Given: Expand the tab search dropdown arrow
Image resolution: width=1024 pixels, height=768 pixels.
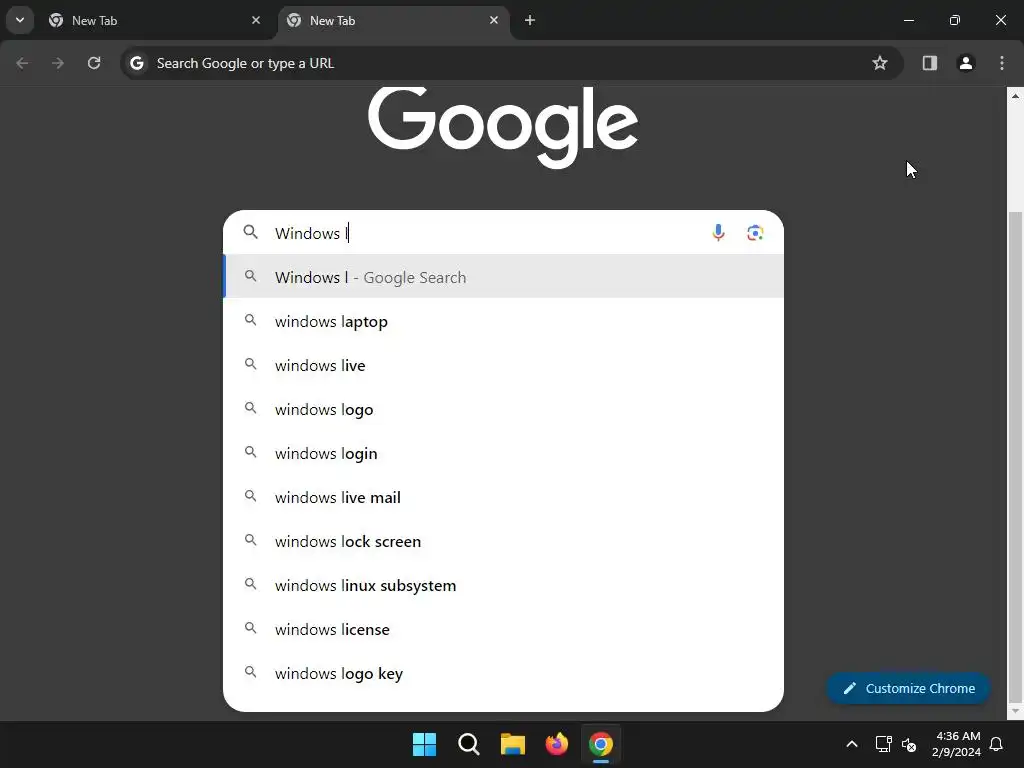Looking at the screenshot, I should pyautogui.click(x=20, y=20).
